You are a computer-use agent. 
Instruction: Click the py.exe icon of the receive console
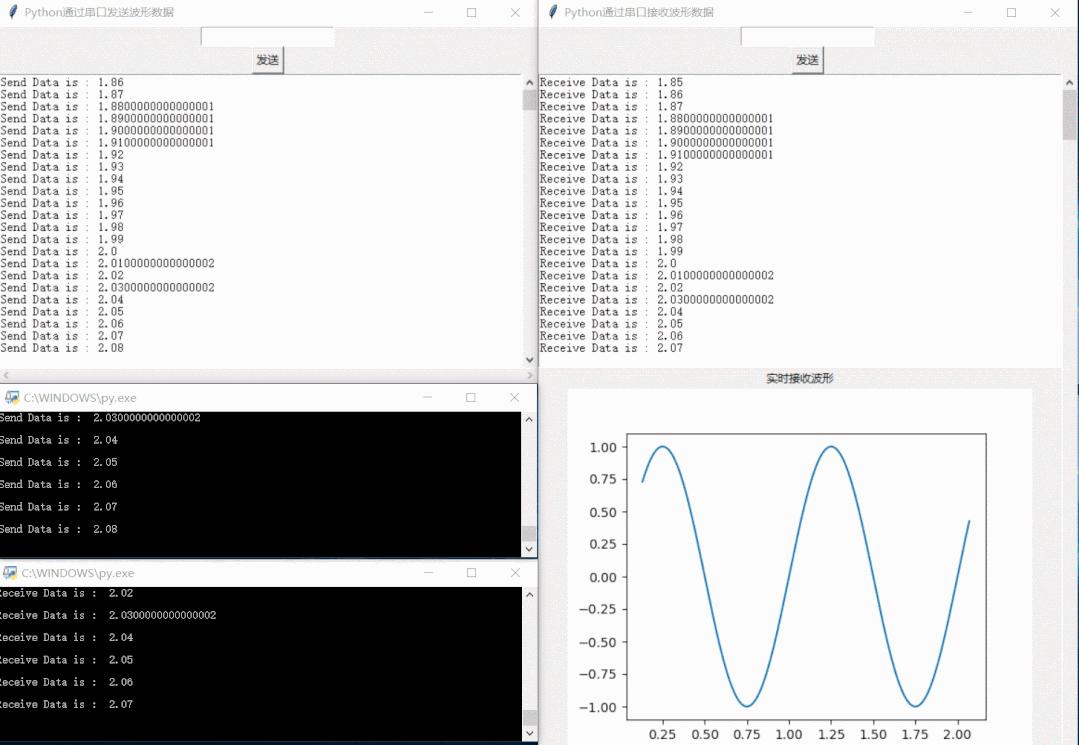tap(10, 573)
